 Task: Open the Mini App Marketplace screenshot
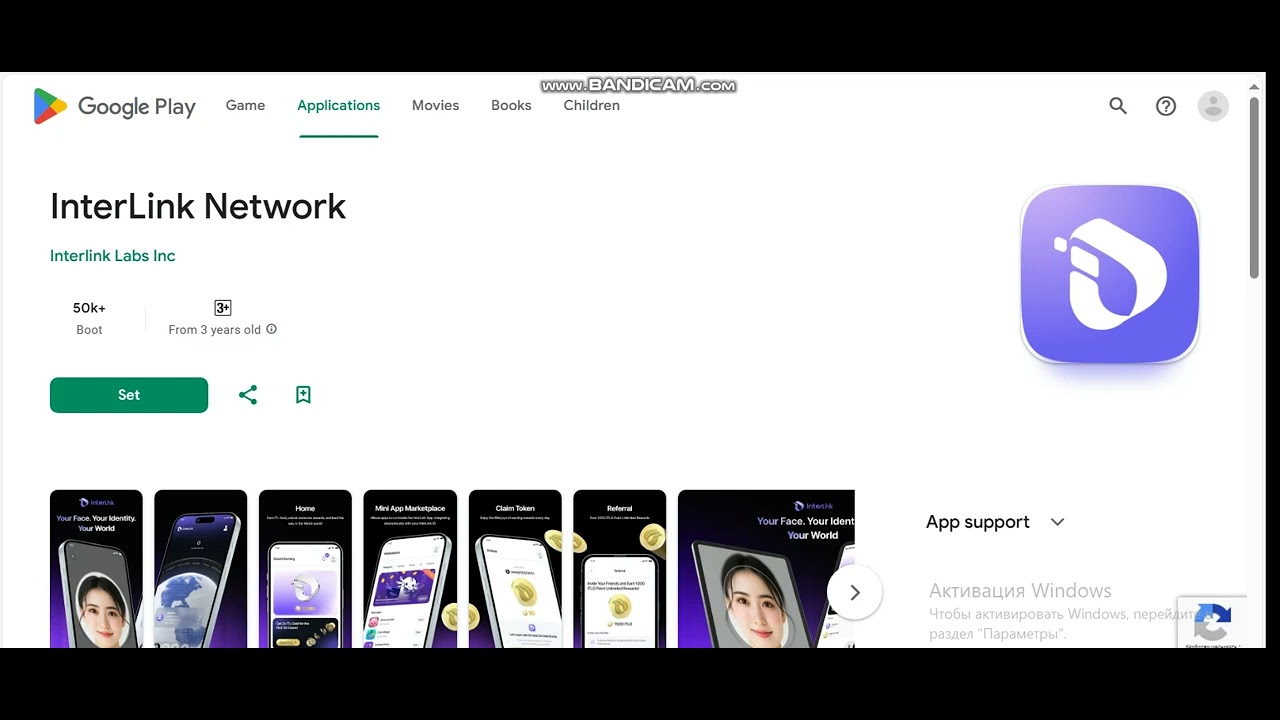click(410, 569)
